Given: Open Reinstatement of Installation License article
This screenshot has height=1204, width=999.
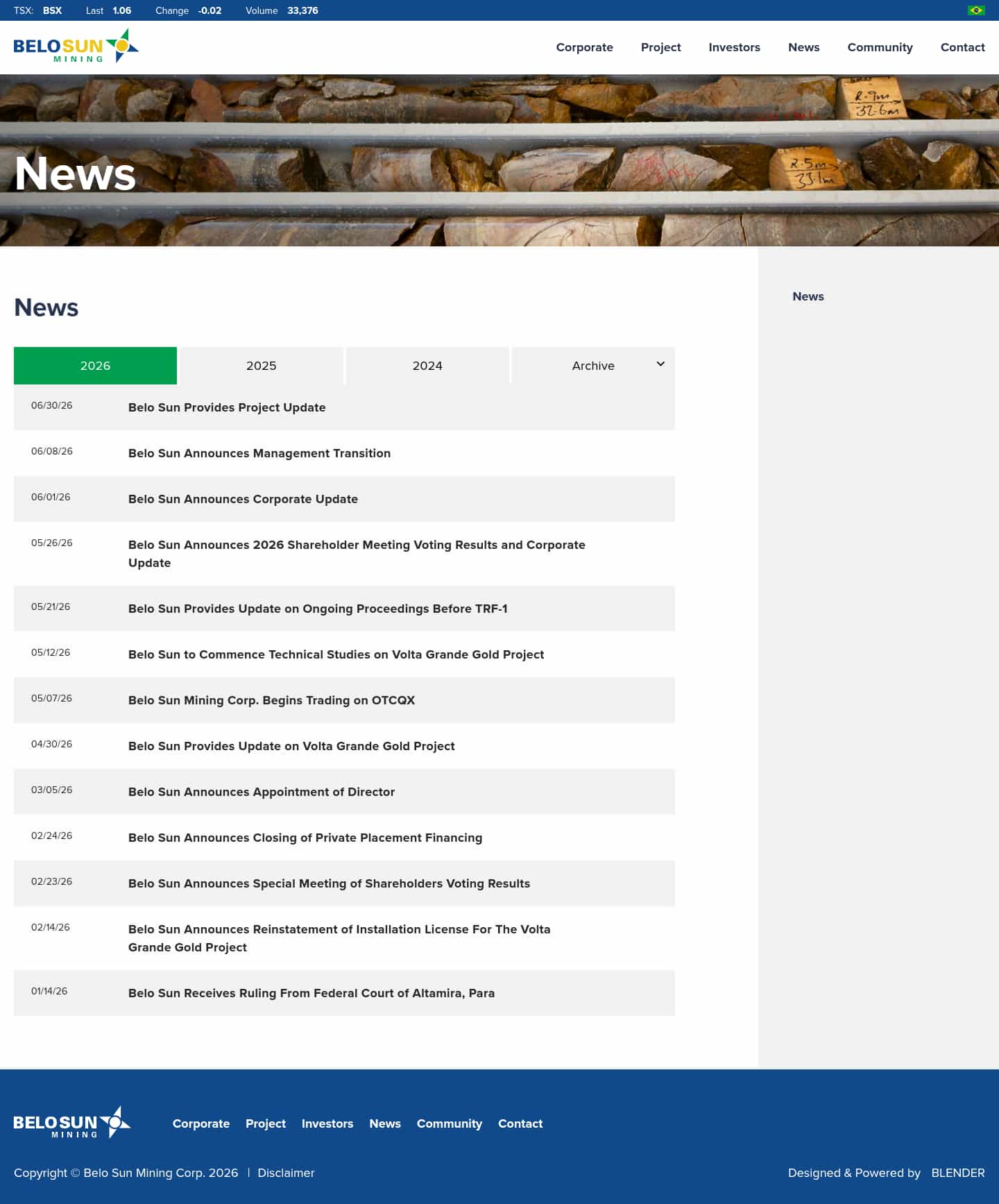Looking at the screenshot, I should 339,938.
